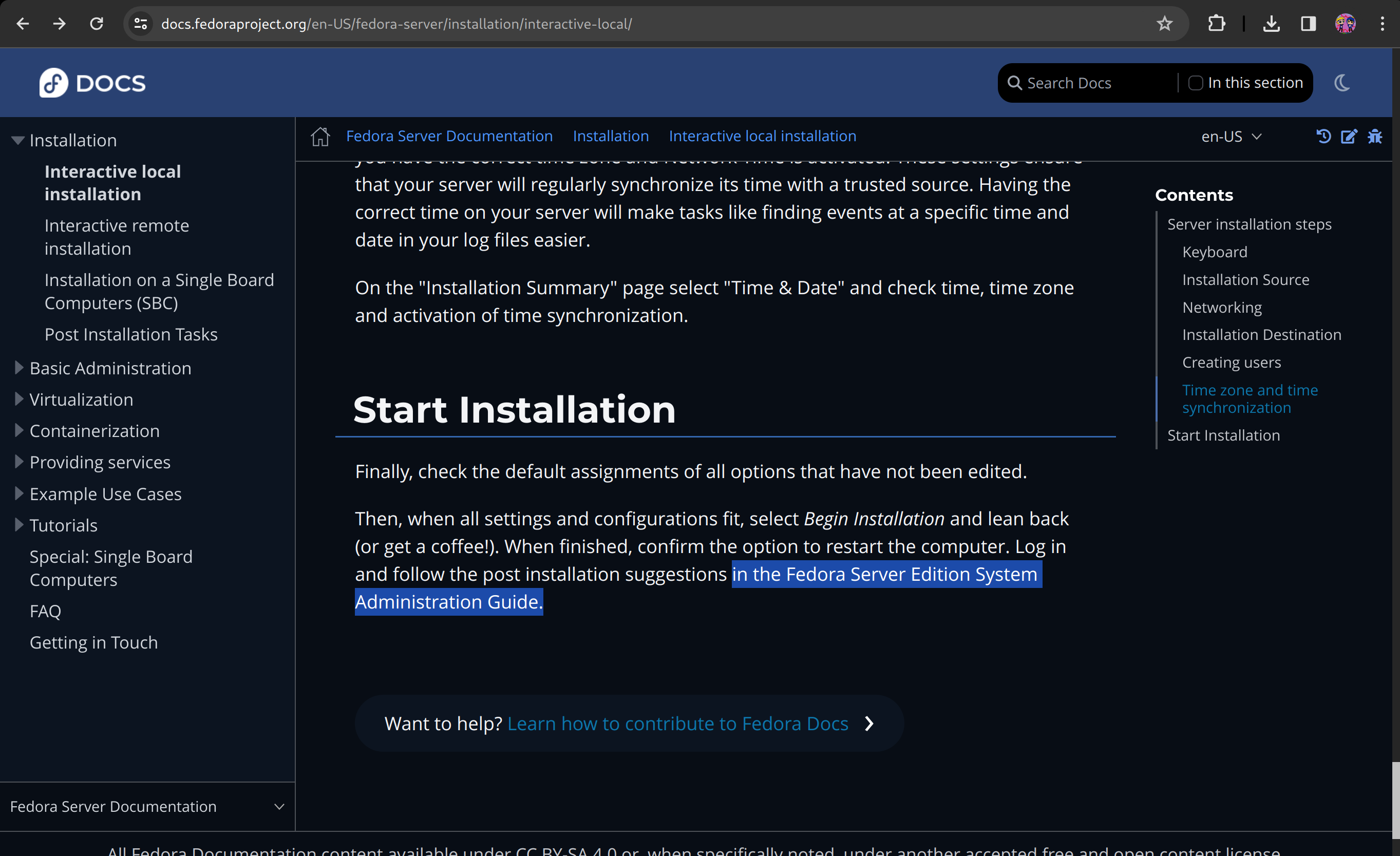Image resolution: width=1400 pixels, height=856 pixels.
Task: Toggle the browser side panel icon
Action: coord(1308,23)
